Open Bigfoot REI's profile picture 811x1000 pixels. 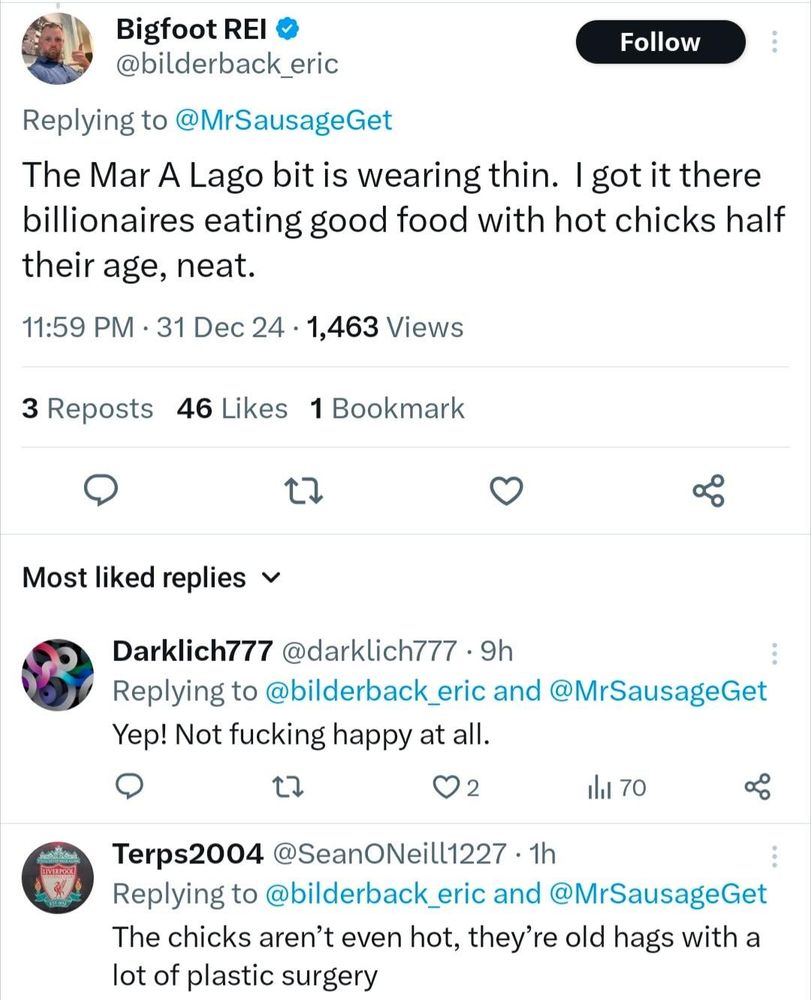click(56, 48)
